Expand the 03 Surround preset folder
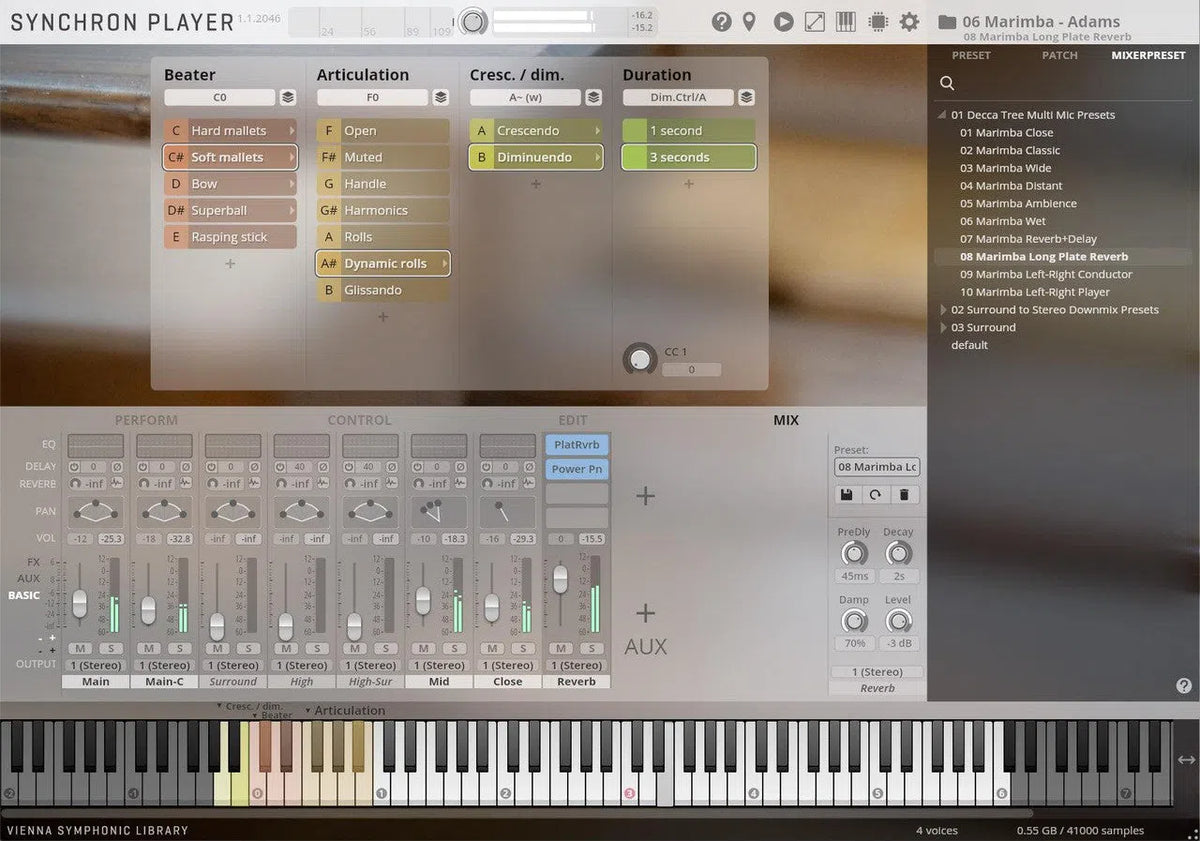The image size is (1200, 841). 942,327
